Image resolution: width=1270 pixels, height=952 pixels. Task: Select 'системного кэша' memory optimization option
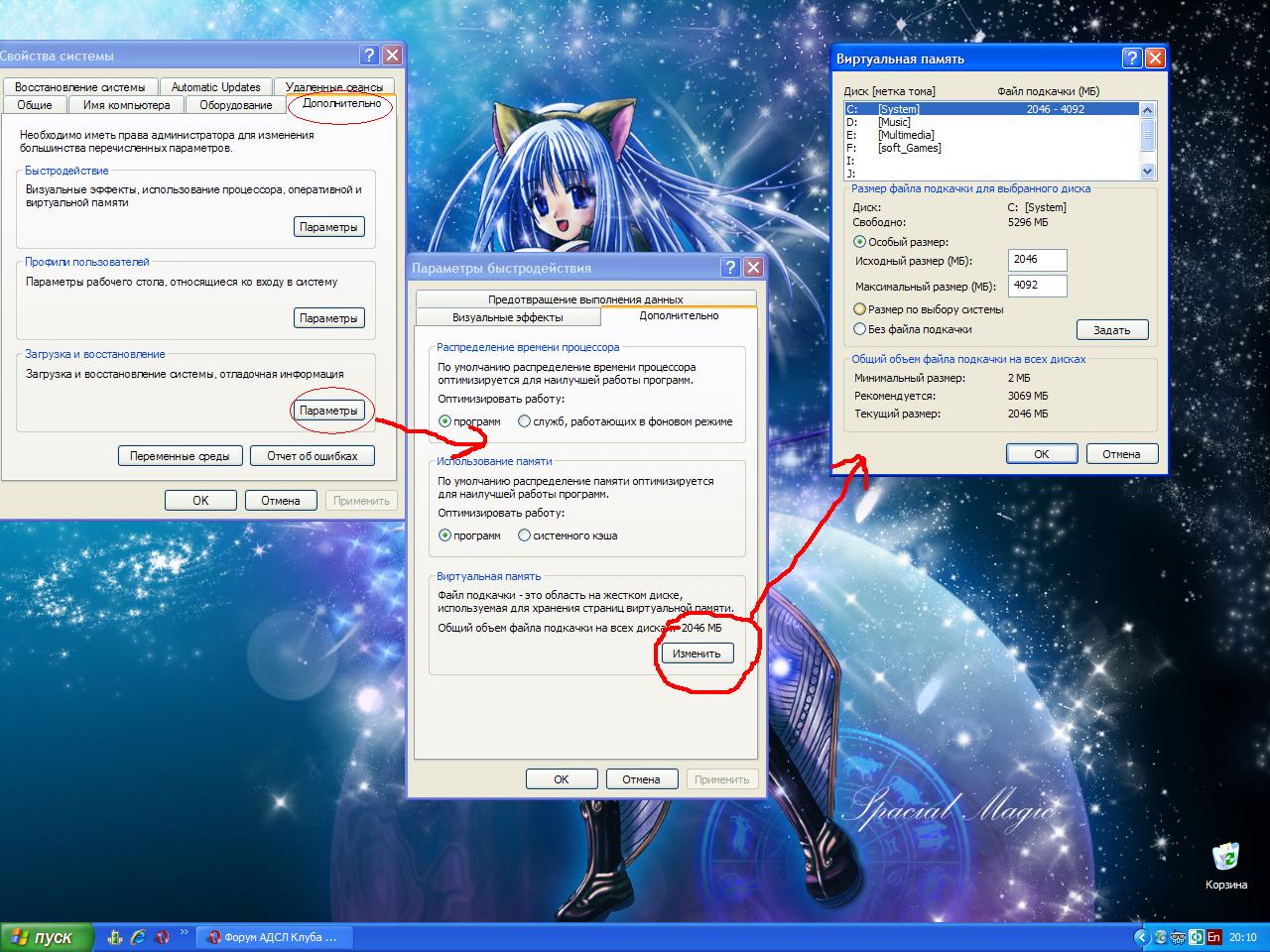coord(525,535)
